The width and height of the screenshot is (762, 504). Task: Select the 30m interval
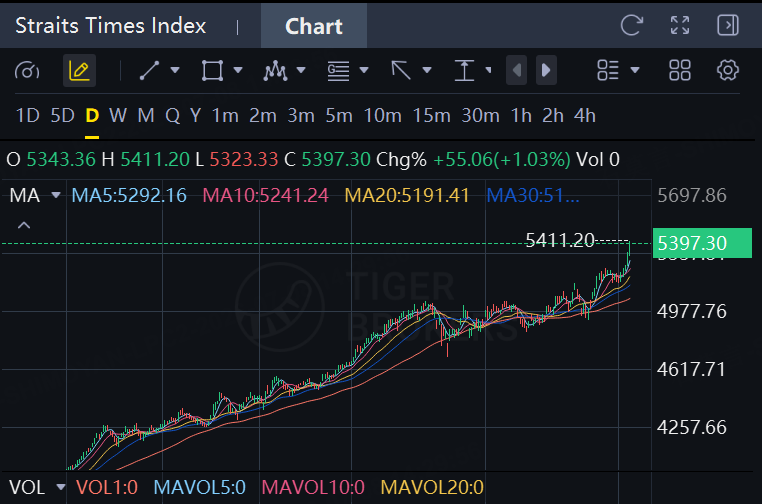click(x=480, y=116)
